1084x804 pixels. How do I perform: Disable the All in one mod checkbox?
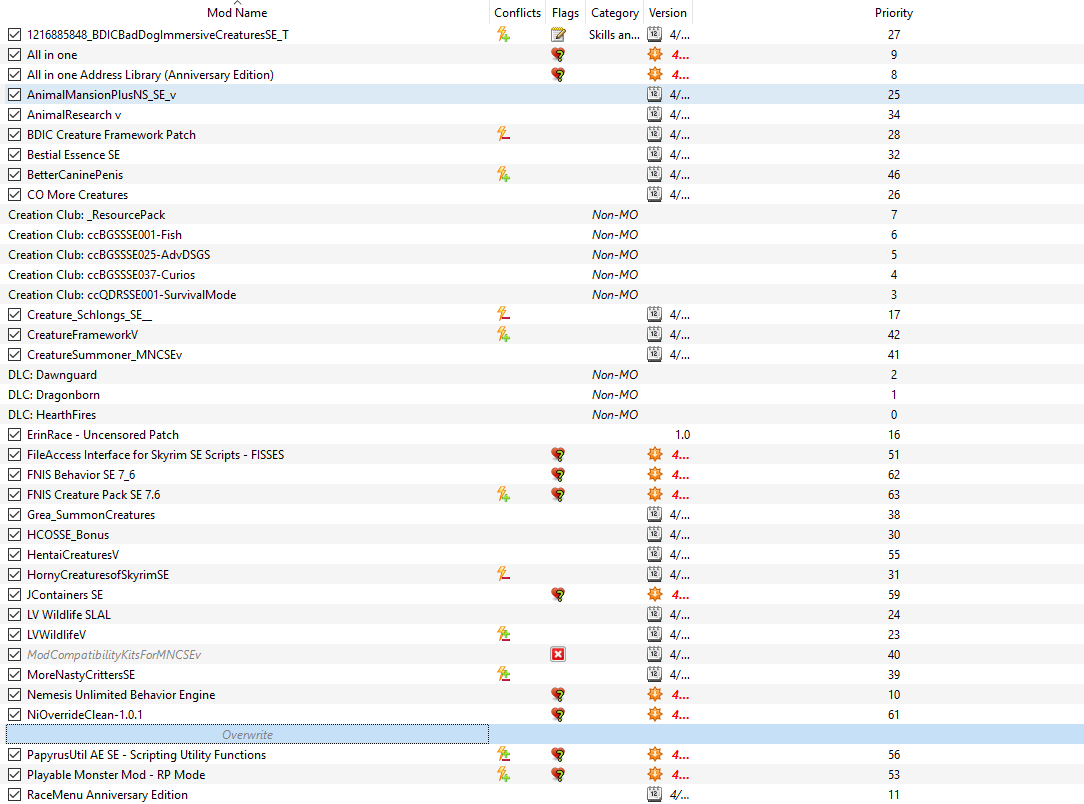click(15, 55)
